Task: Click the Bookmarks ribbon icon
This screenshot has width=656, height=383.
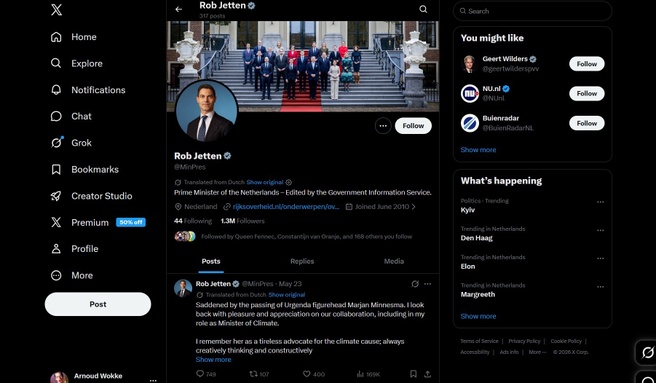Action: pyautogui.click(x=56, y=170)
